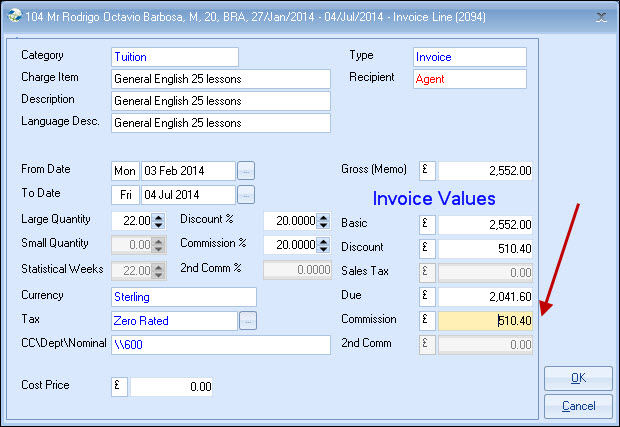Click the £ currency box beside Cost Price
The height and width of the screenshot is (427, 620).
click(119, 387)
